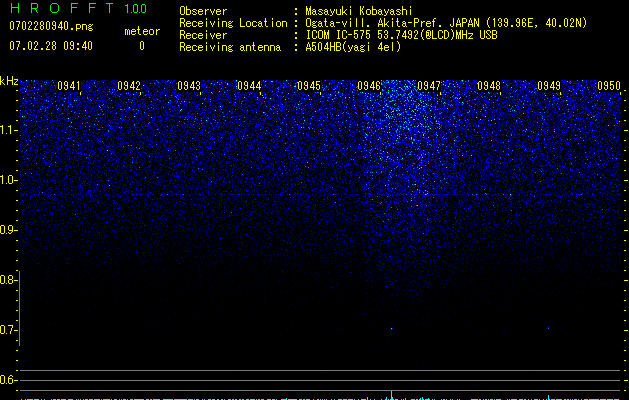The height and width of the screenshot is (400, 629).
Task: Click the Observer label
Action: [x=203, y=11]
